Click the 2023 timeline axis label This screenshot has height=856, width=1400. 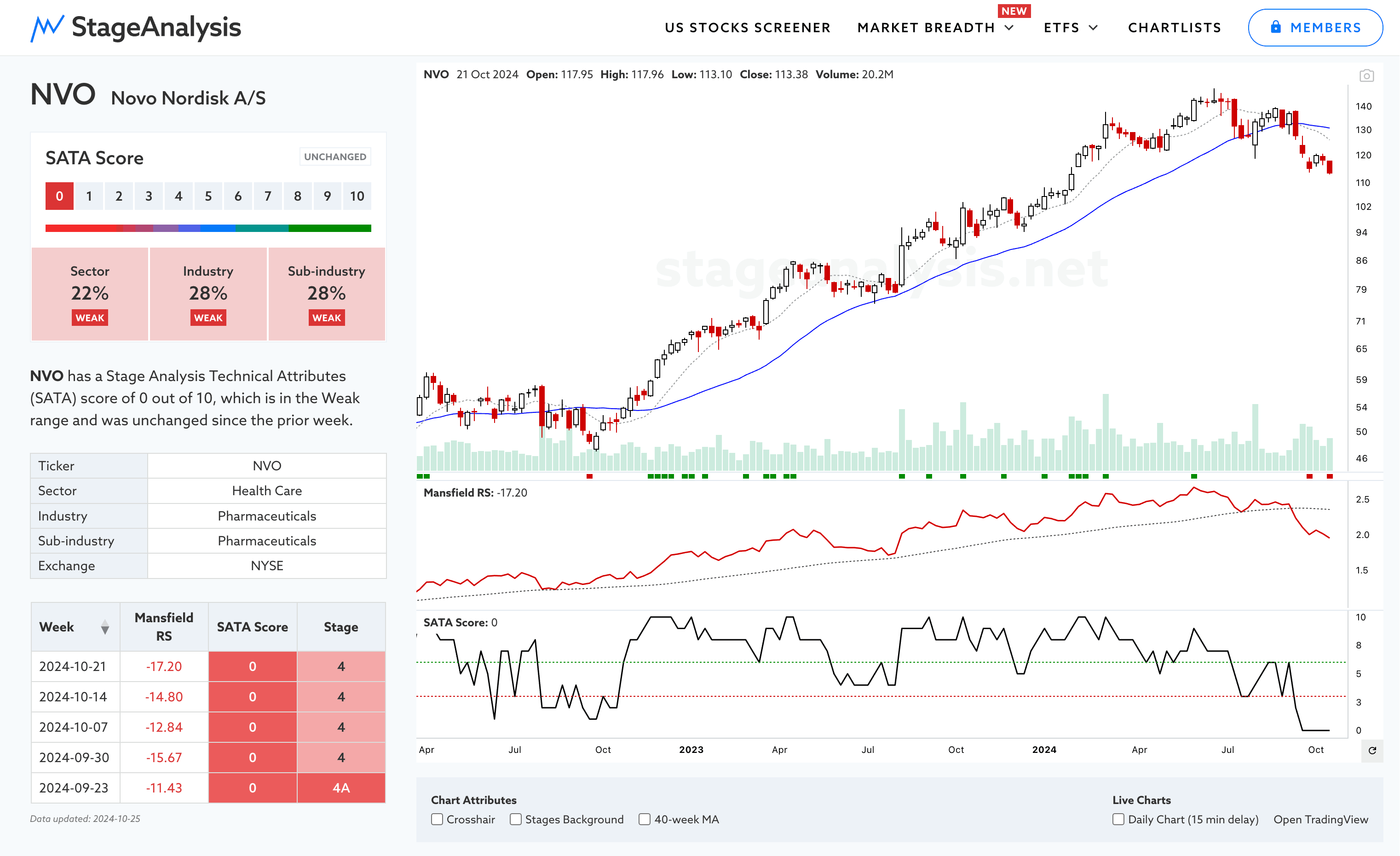click(x=691, y=750)
